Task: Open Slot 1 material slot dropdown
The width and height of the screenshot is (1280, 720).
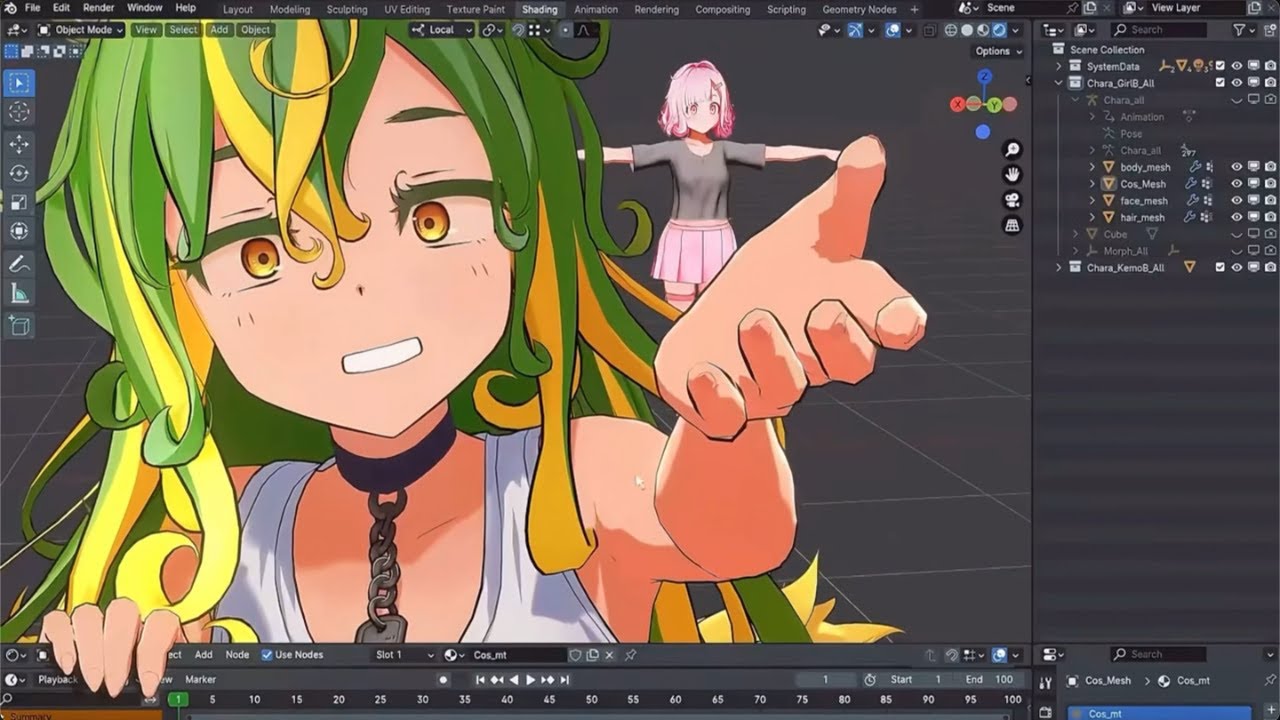Action: click(x=404, y=655)
